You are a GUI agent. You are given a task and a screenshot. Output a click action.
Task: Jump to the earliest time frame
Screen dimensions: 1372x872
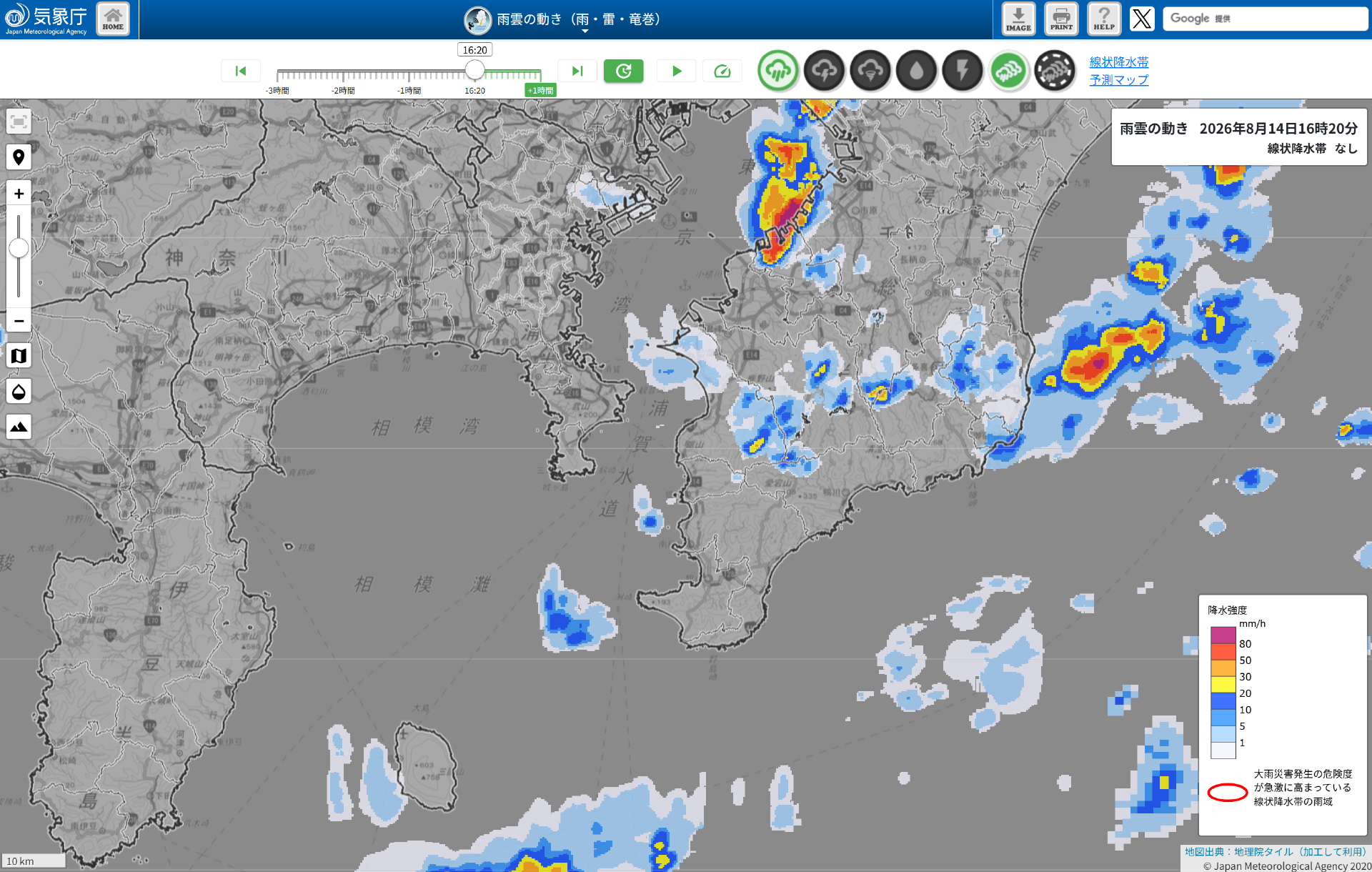point(241,71)
